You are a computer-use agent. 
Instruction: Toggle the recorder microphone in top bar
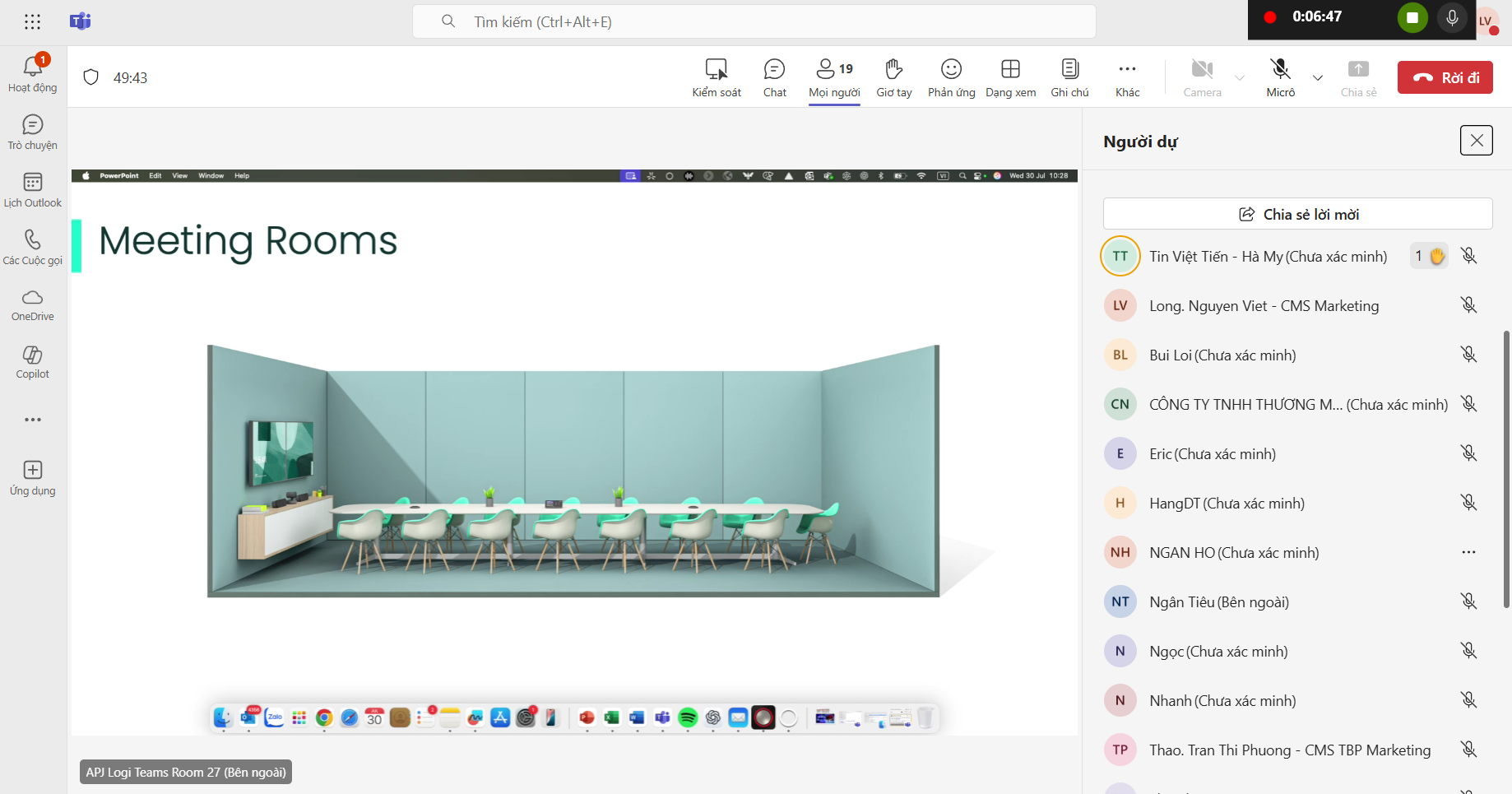(1452, 18)
